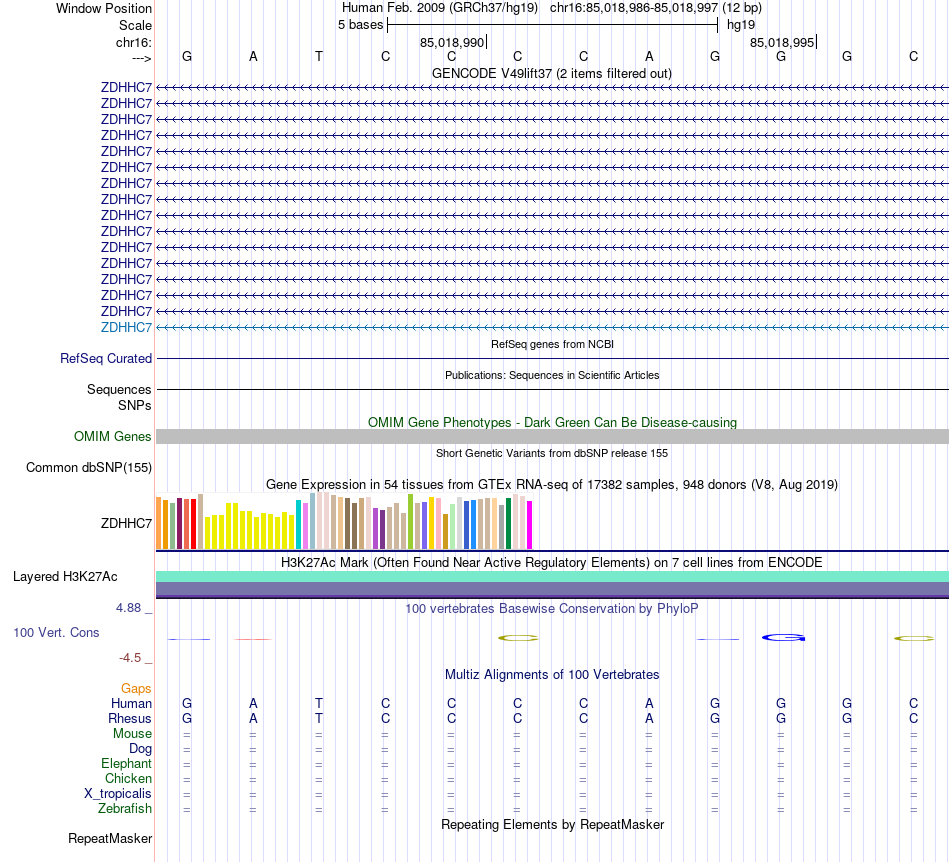Click the RepeatMasker track label
The width and height of the screenshot is (950, 862).
[110, 838]
